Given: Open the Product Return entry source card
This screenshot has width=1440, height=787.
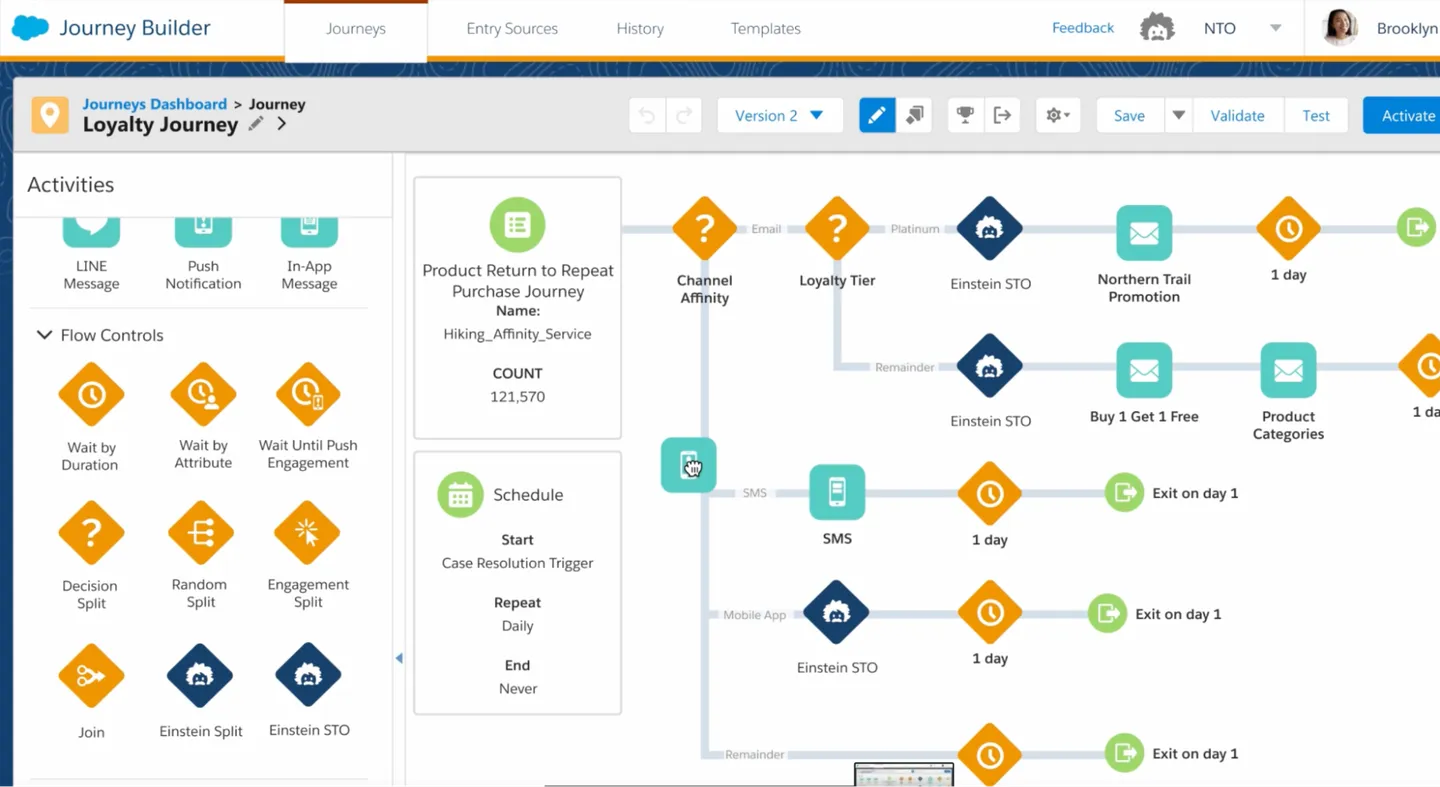Looking at the screenshot, I should [518, 308].
